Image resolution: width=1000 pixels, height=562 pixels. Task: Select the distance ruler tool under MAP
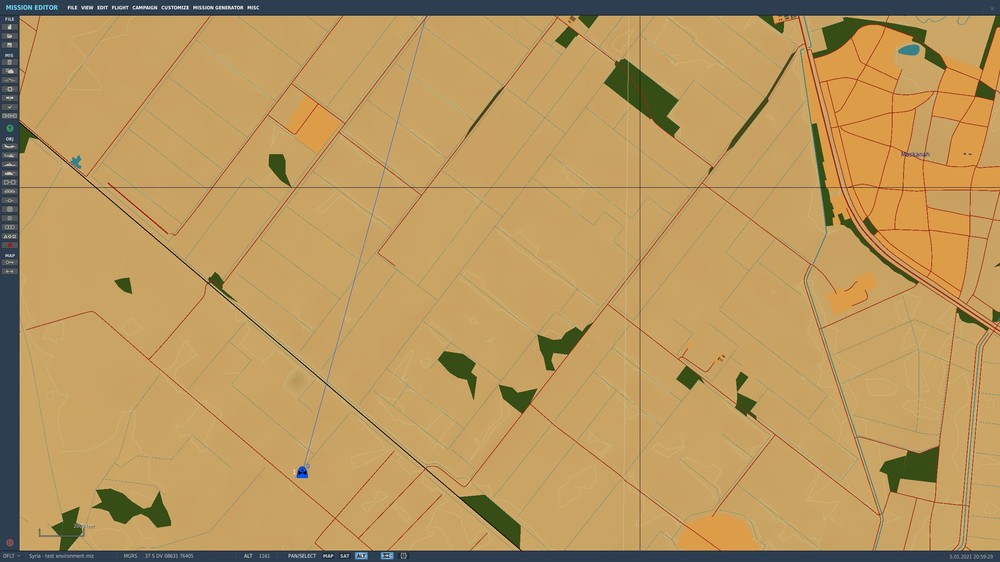pyautogui.click(x=10, y=271)
